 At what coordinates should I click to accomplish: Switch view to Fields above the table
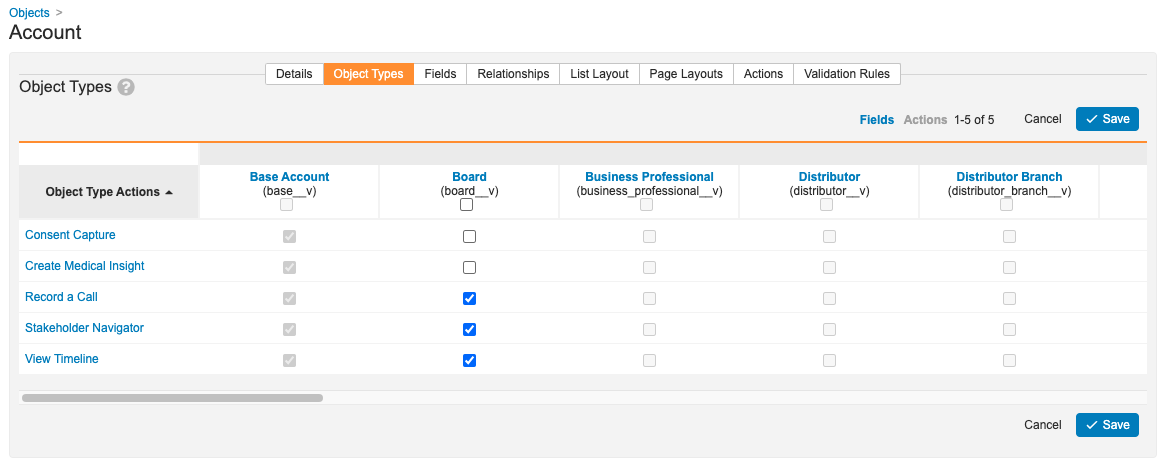click(876, 119)
